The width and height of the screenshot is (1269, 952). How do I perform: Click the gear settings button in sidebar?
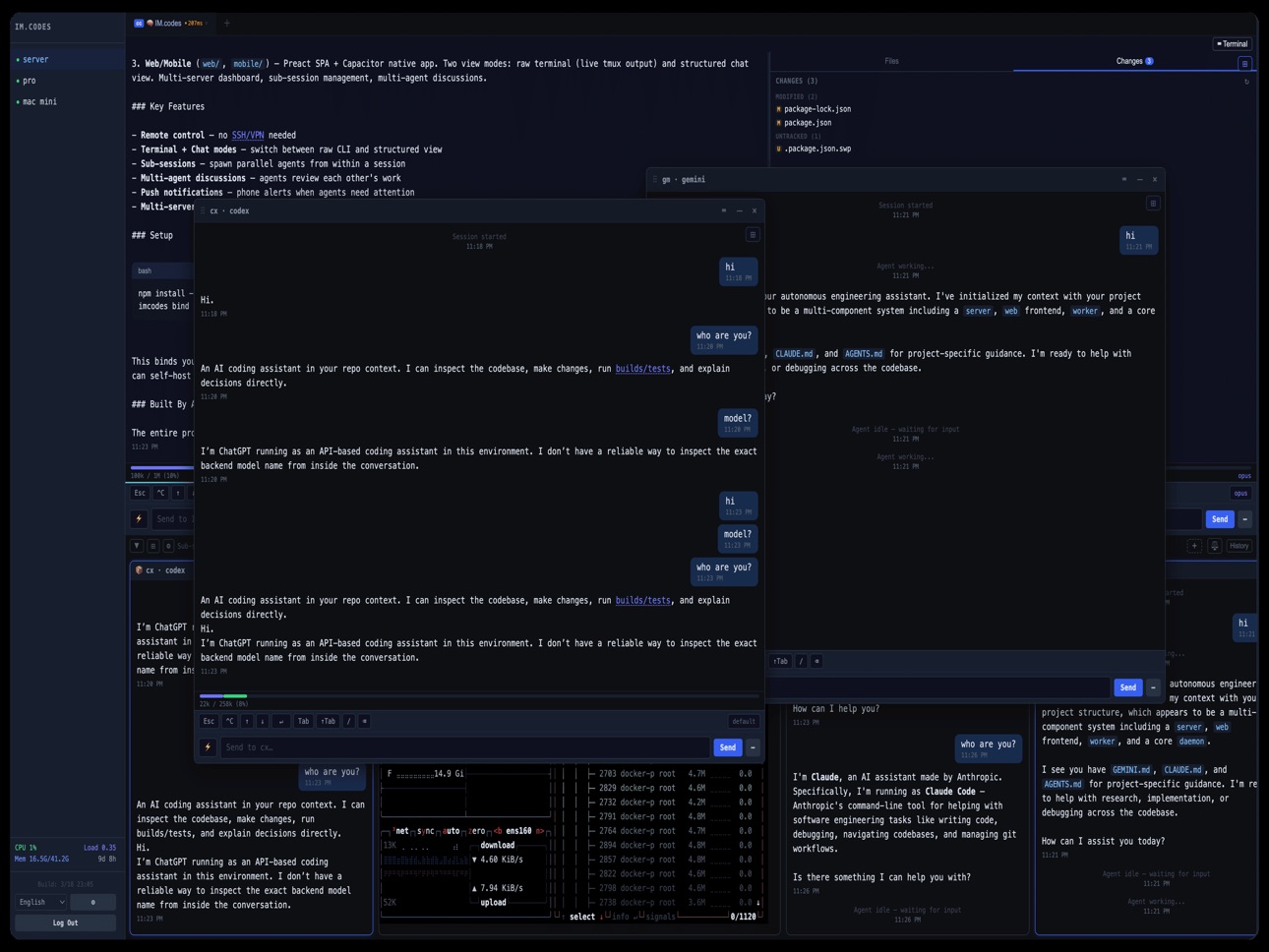(93, 902)
